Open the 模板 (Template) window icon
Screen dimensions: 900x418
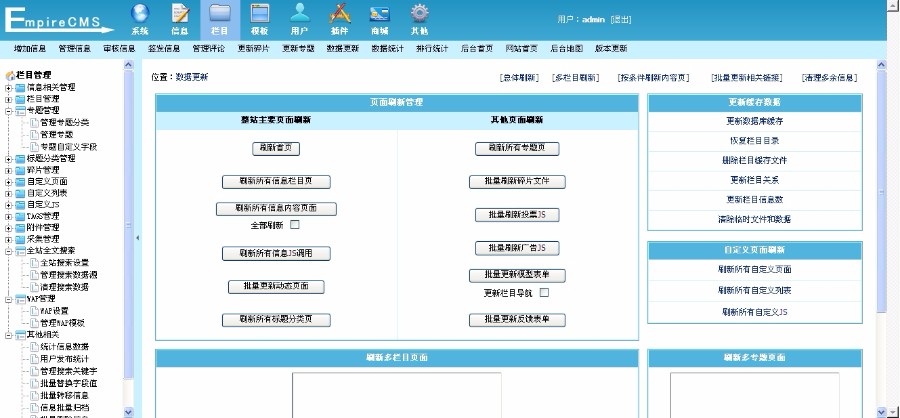coord(259,14)
